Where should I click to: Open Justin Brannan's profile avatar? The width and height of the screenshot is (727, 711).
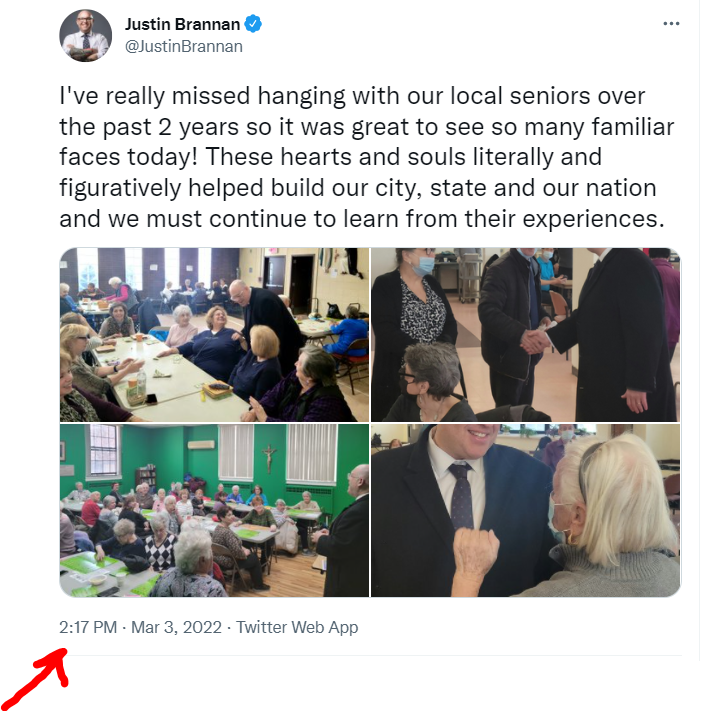point(86,36)
